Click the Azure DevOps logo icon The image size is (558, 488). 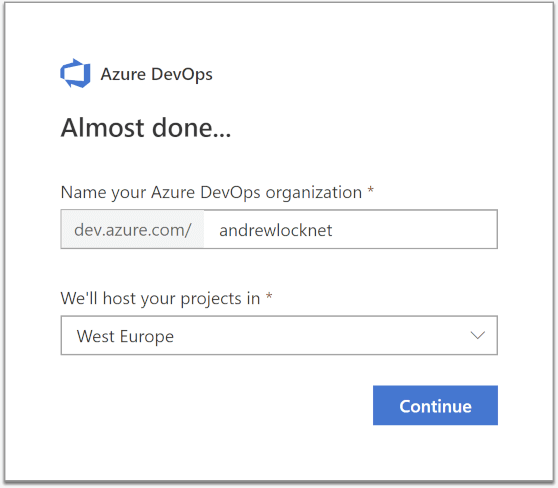point(75,73)
